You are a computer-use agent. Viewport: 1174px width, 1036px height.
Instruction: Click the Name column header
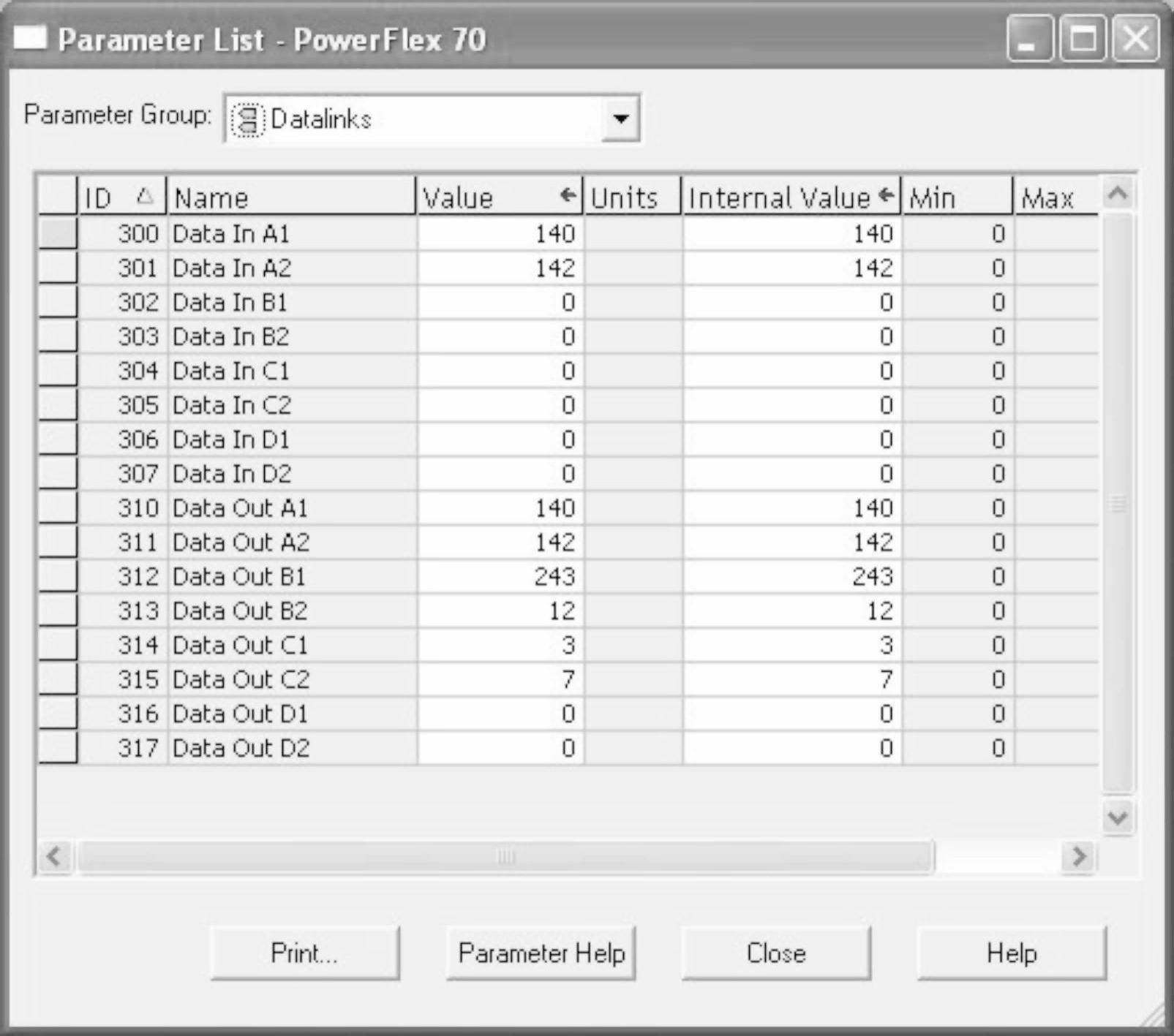click(x=292, y=197)
